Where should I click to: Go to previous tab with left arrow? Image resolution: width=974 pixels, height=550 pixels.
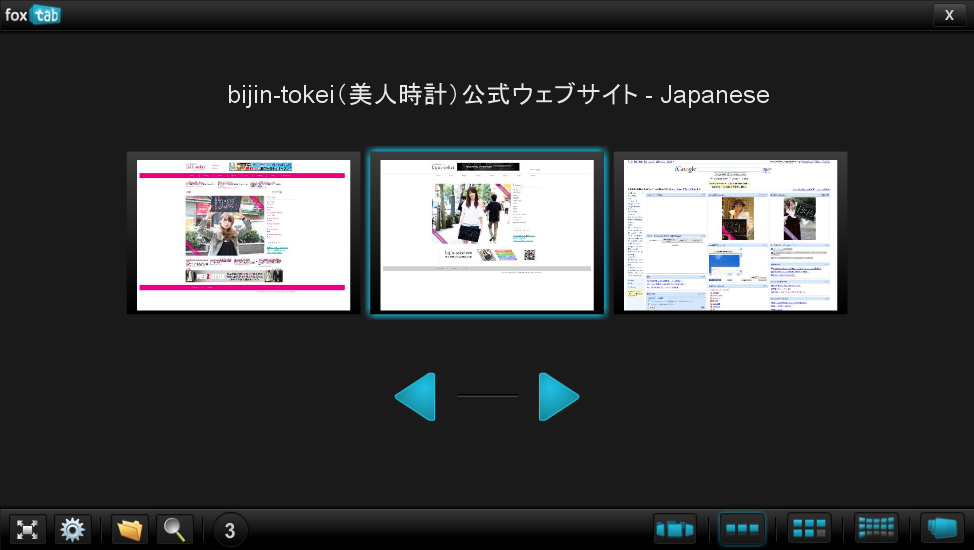416,396
